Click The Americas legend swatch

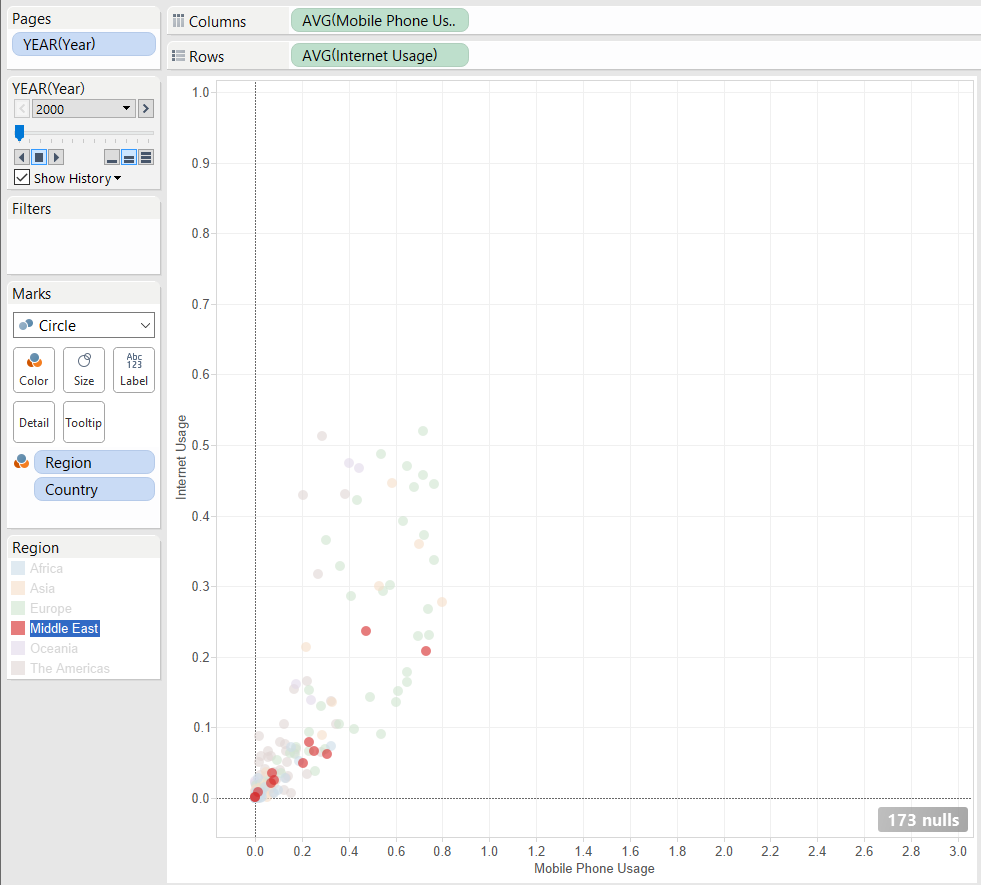(x=18, y=668)
